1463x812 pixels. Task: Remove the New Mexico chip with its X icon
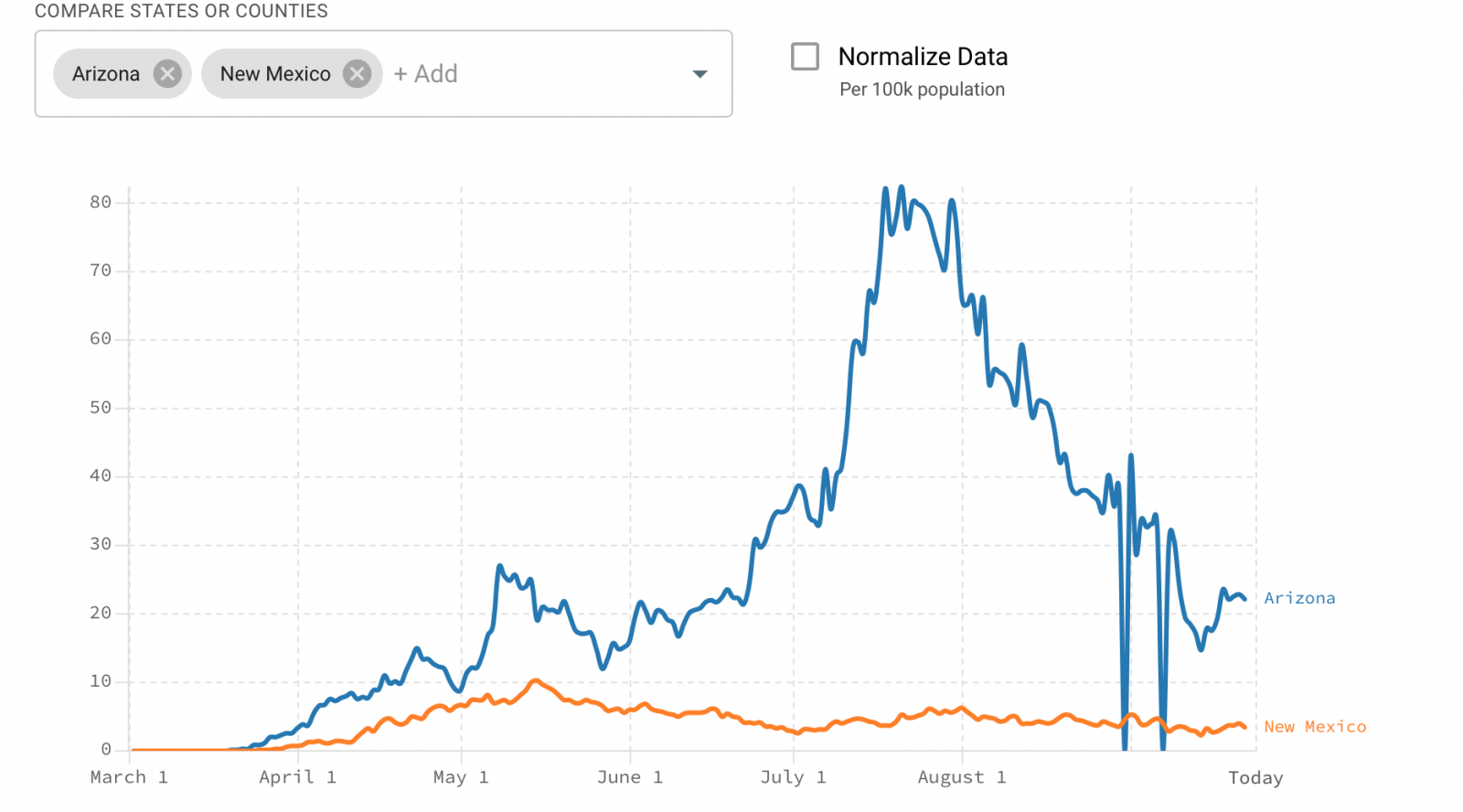click(357, 74)
